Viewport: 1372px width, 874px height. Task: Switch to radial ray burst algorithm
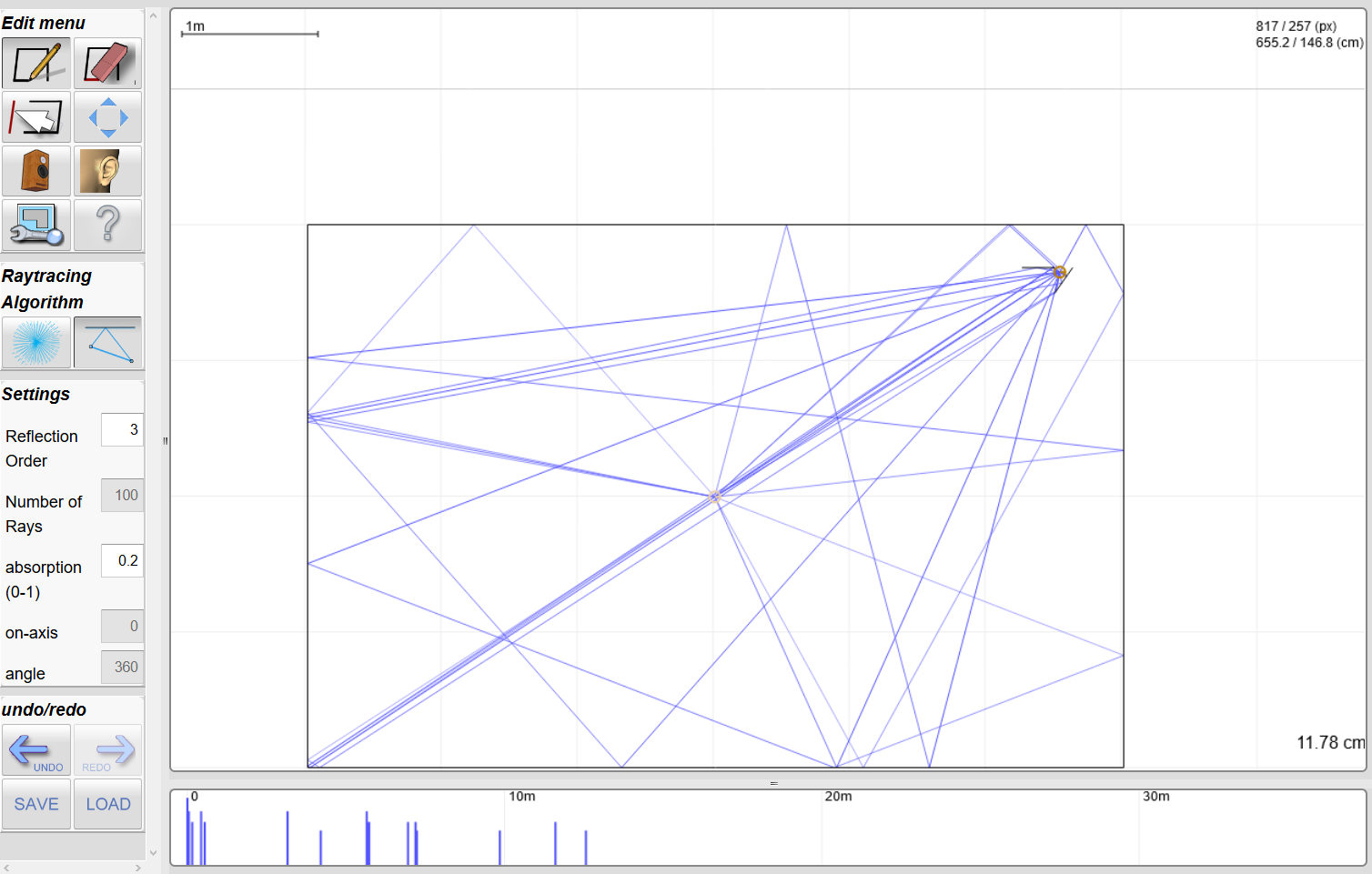(36, 343)
